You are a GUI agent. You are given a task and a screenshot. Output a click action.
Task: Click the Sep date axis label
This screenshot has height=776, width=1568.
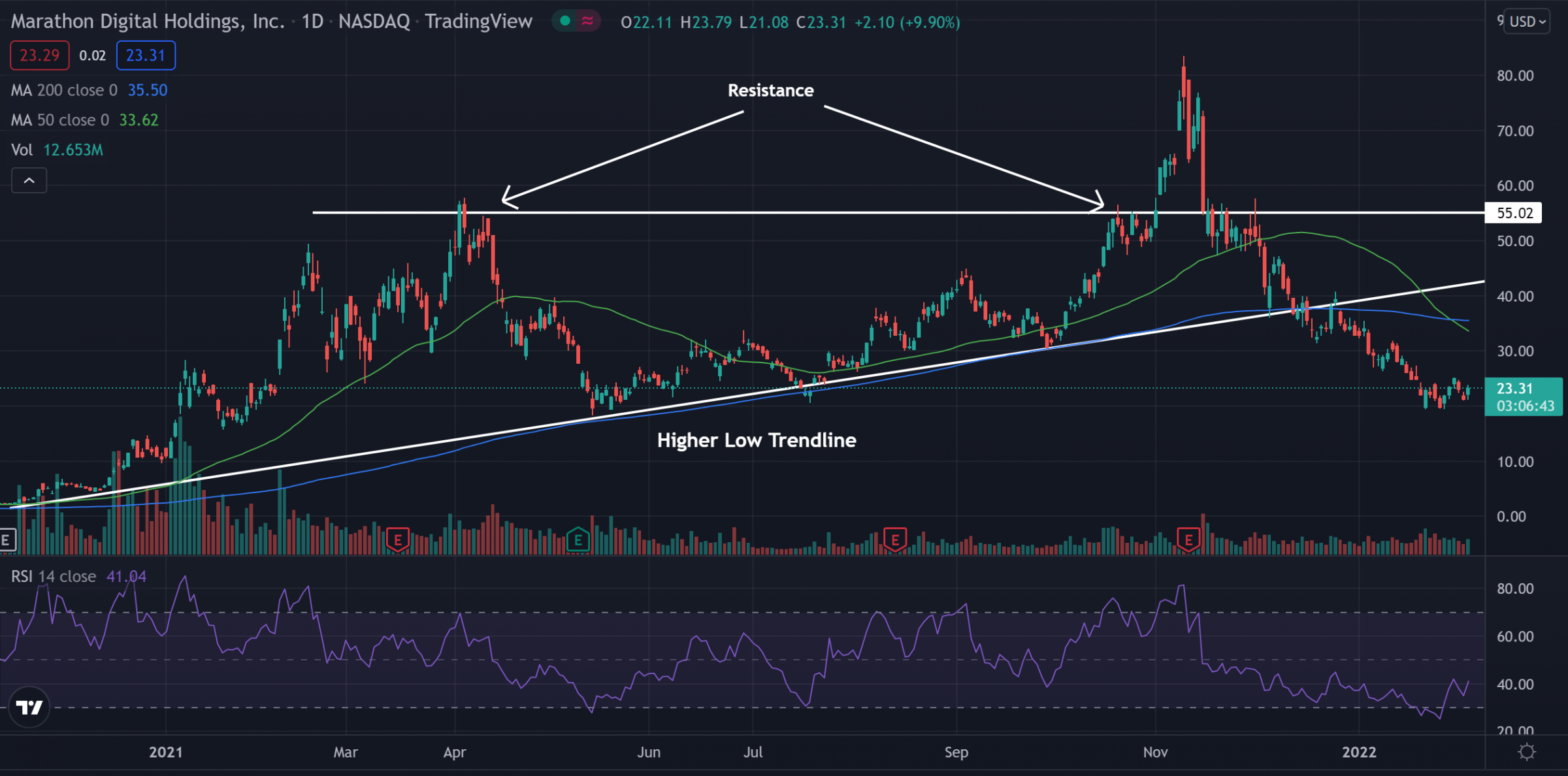[956, 752]
